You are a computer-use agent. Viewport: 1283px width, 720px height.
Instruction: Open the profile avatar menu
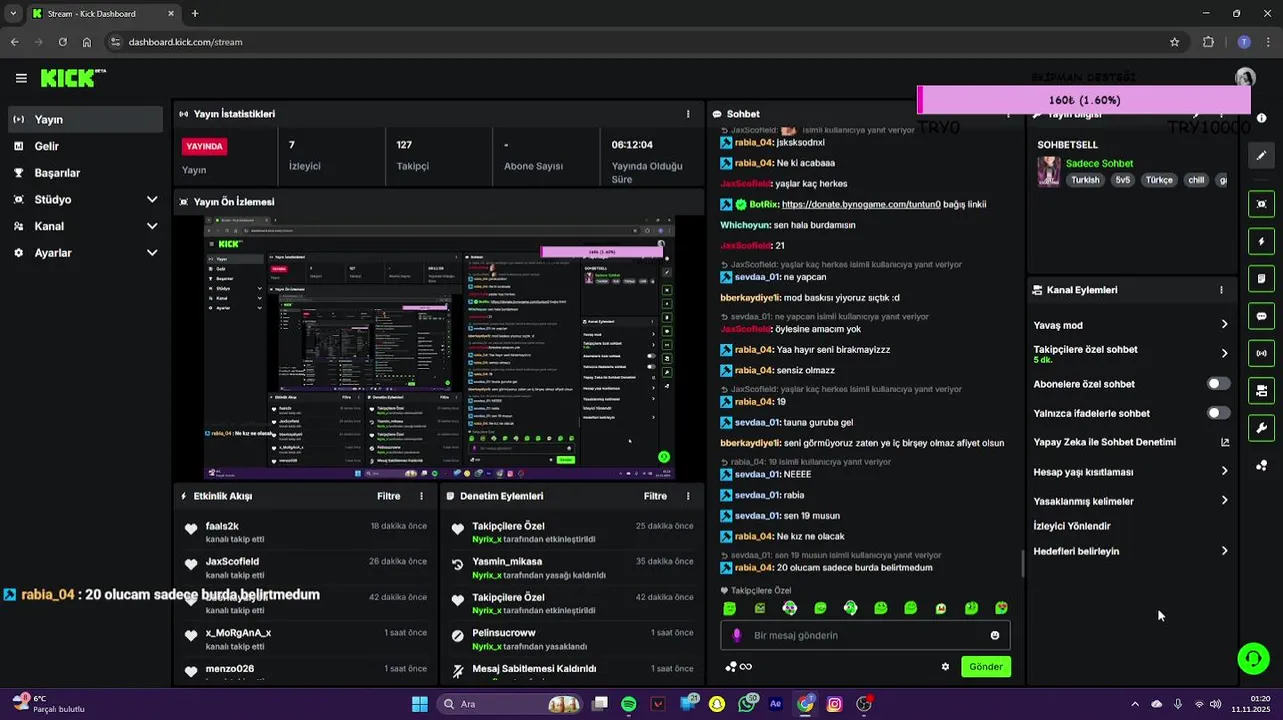pyautogui.click(x=1245, y=78)
